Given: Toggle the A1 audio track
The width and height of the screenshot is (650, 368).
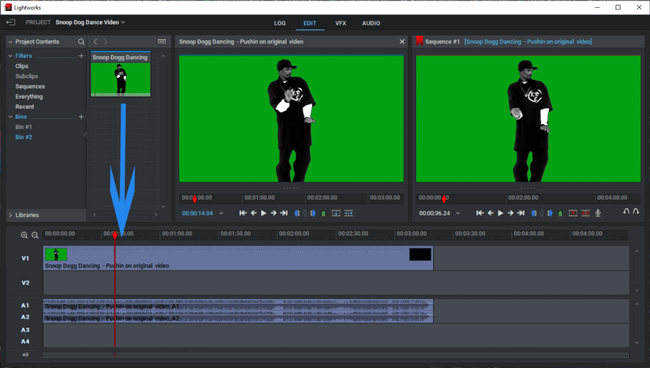Looking at the screenshot, I should click(25, 305).
